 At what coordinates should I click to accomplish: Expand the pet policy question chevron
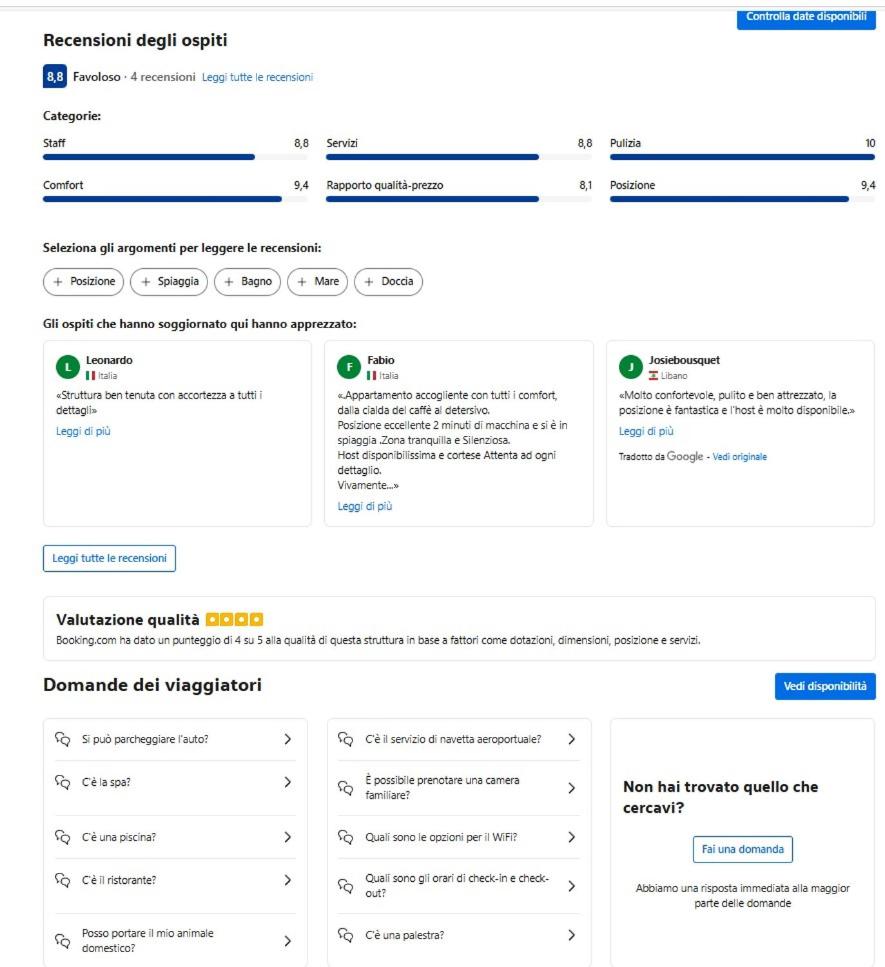coord(287,941)
